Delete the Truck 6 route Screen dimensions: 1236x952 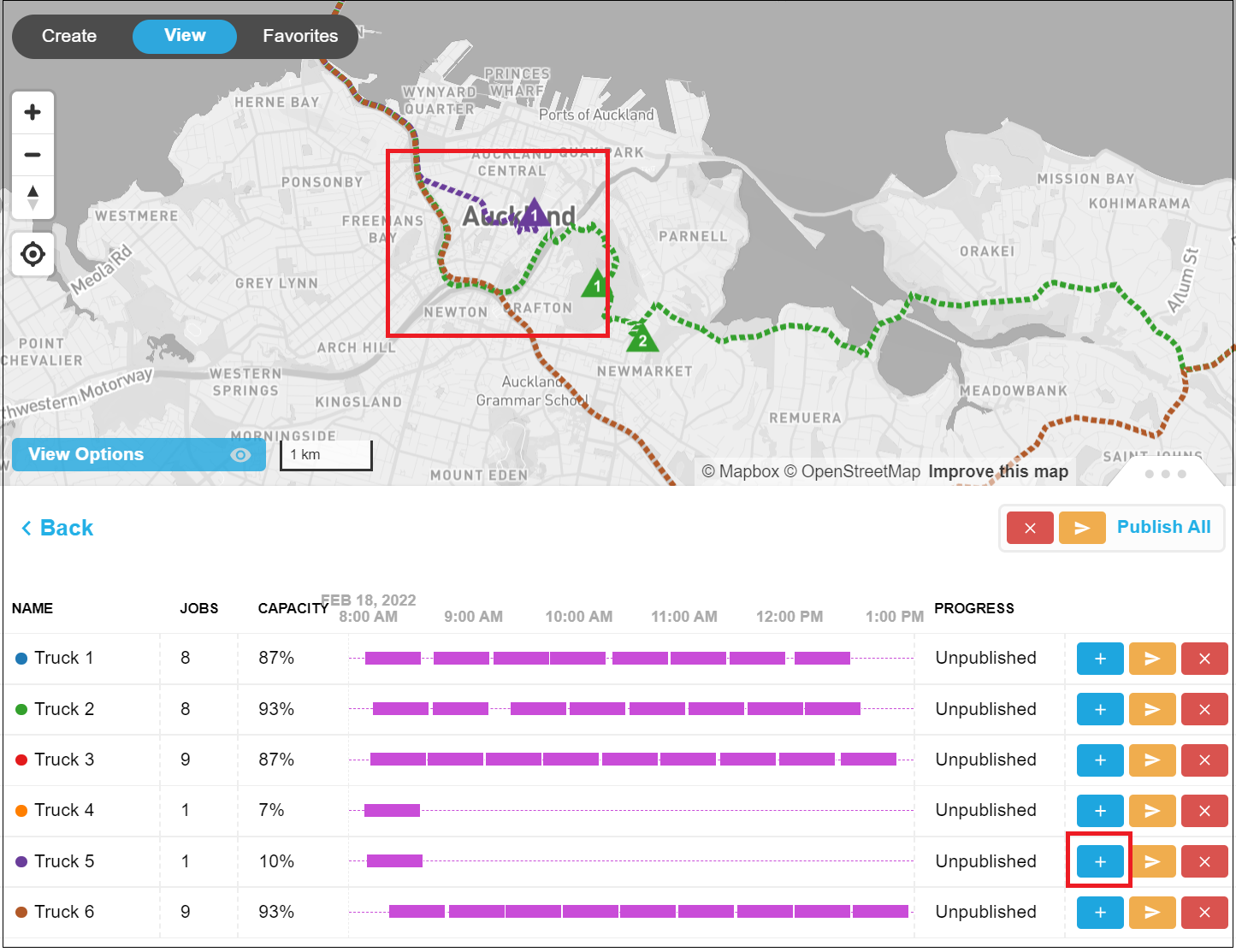(1204, 912)
